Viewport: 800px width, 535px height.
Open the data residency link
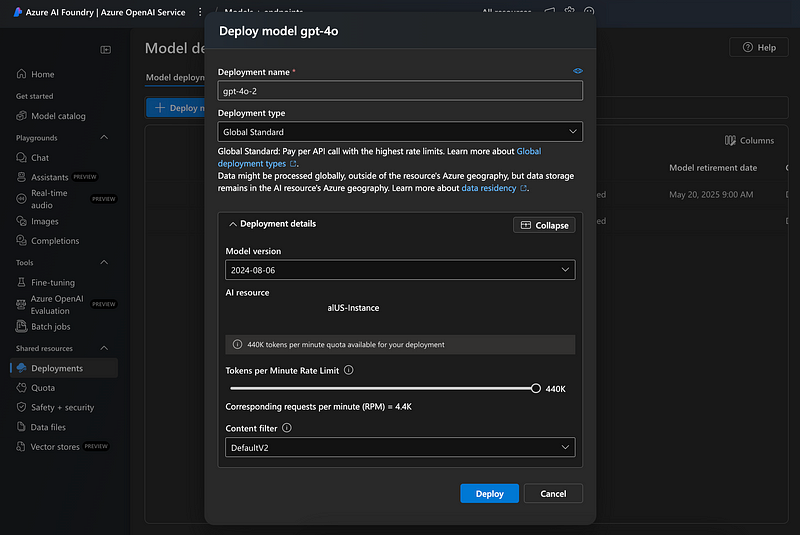point(489,188)
